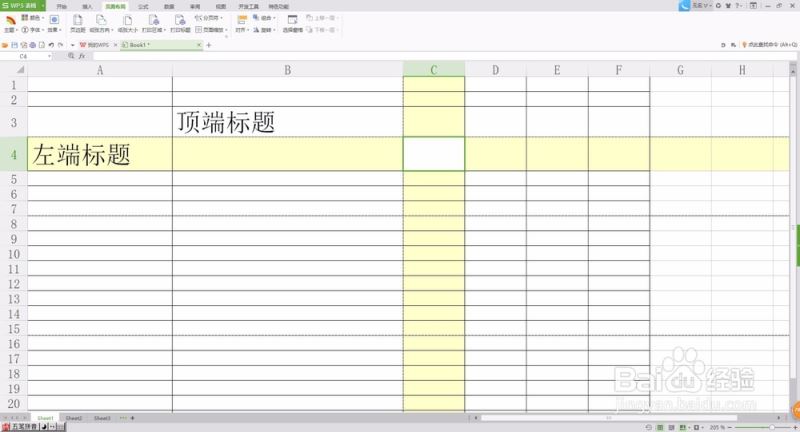Open the 组合 group dropdown
This screenshot has height=432, width=800.
click(264, 18)
